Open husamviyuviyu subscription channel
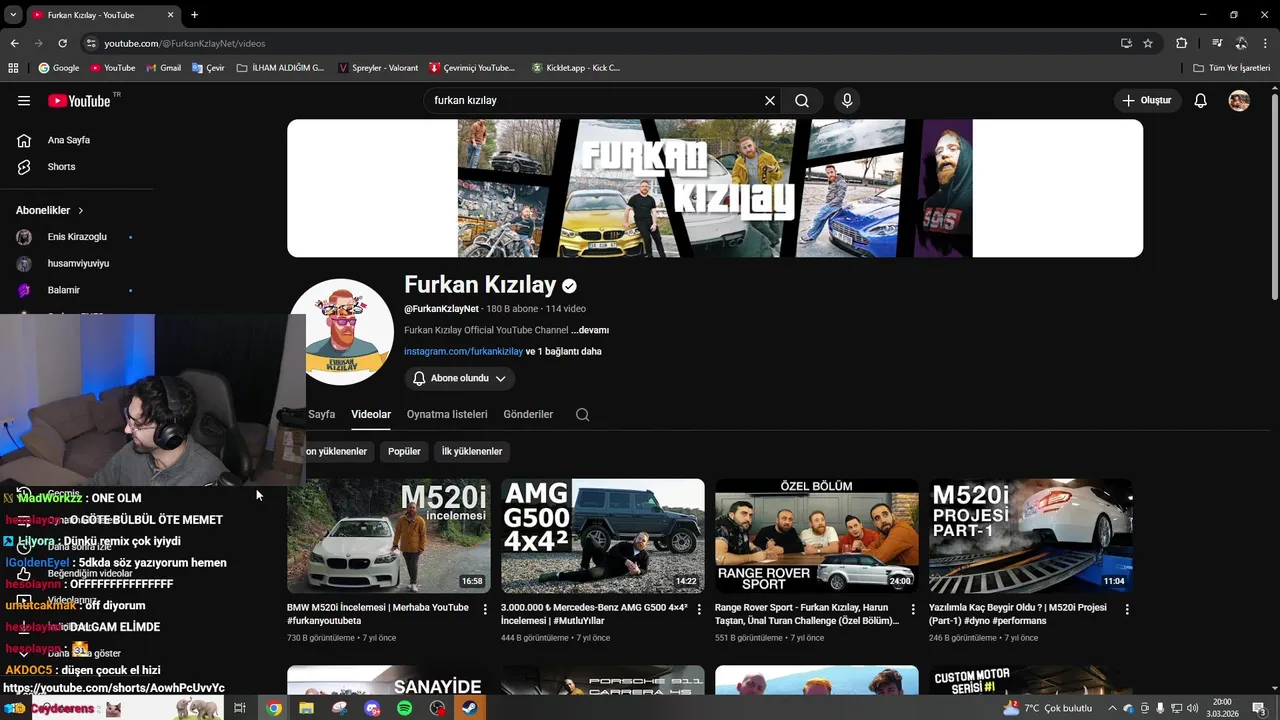Image resolution: width=1280 pixels, height=720 pixels. tap(77, 264)
